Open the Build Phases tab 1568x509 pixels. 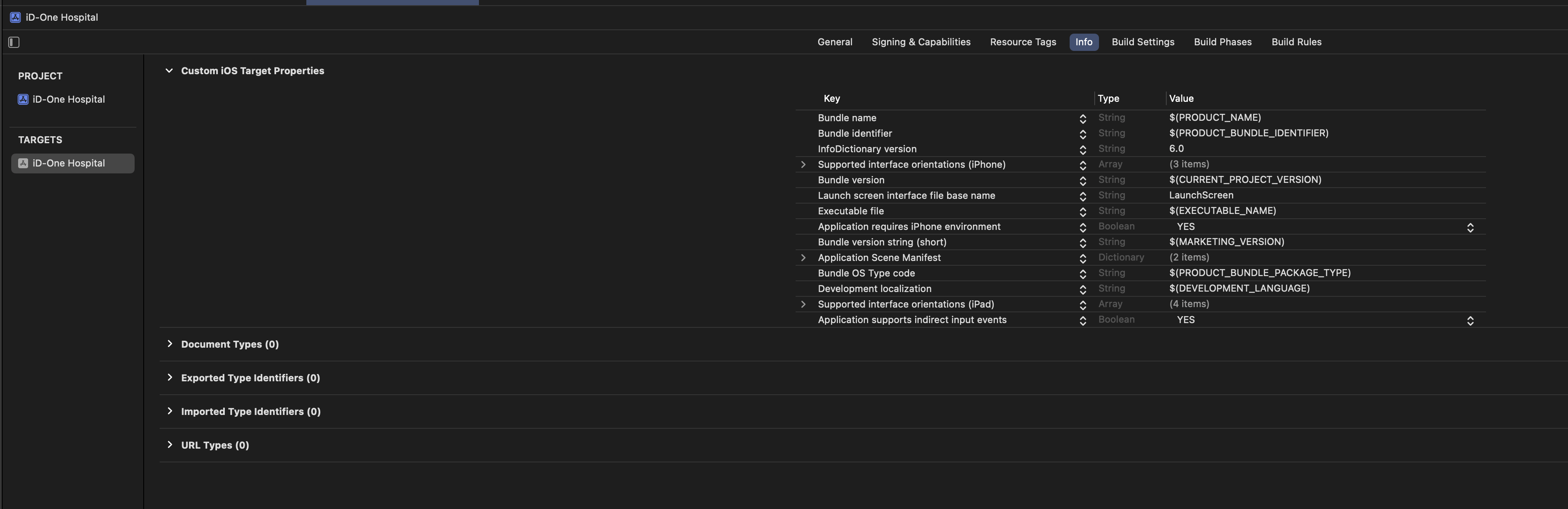1222,42
